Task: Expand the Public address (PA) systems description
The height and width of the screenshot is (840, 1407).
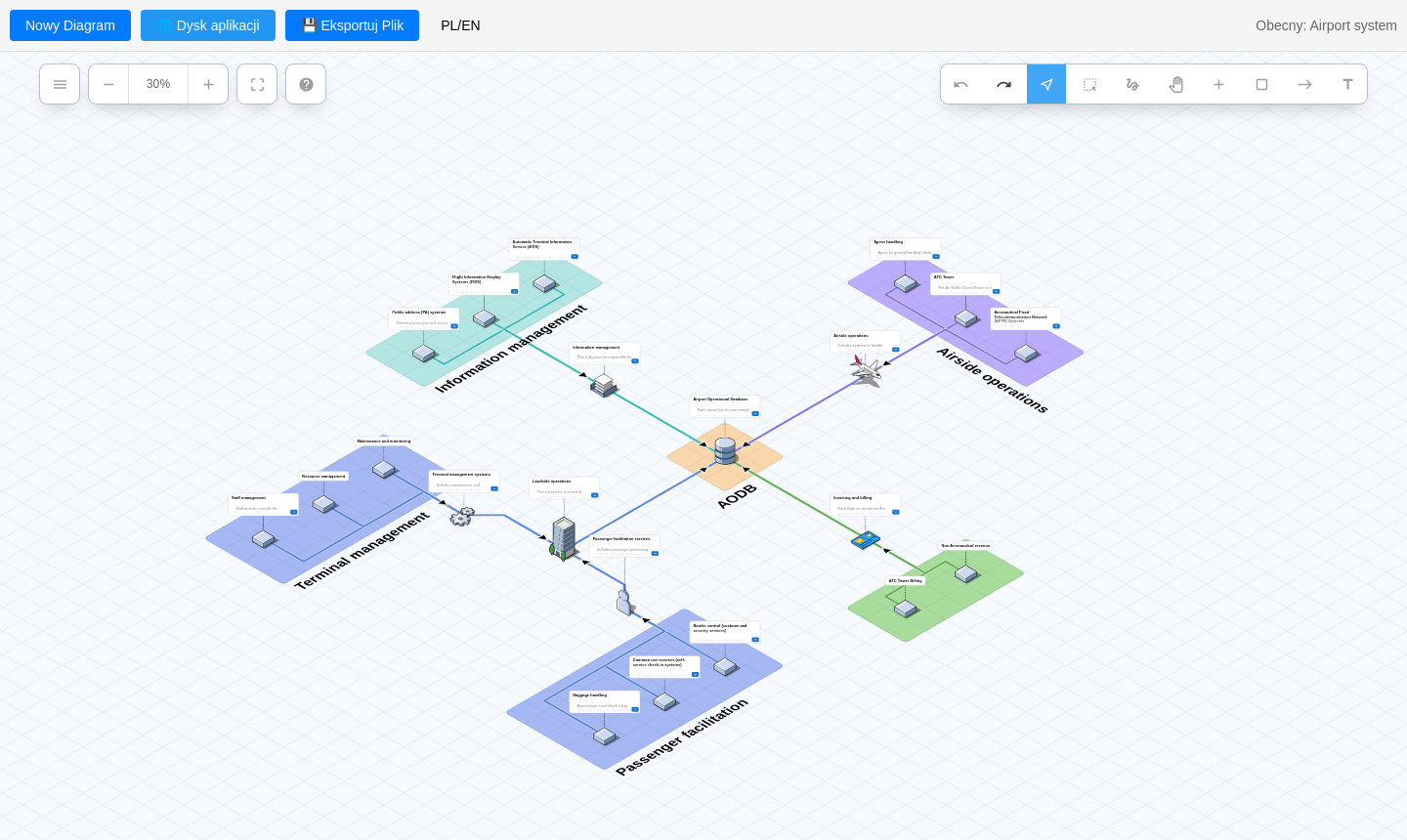Action: click(454, 326)
